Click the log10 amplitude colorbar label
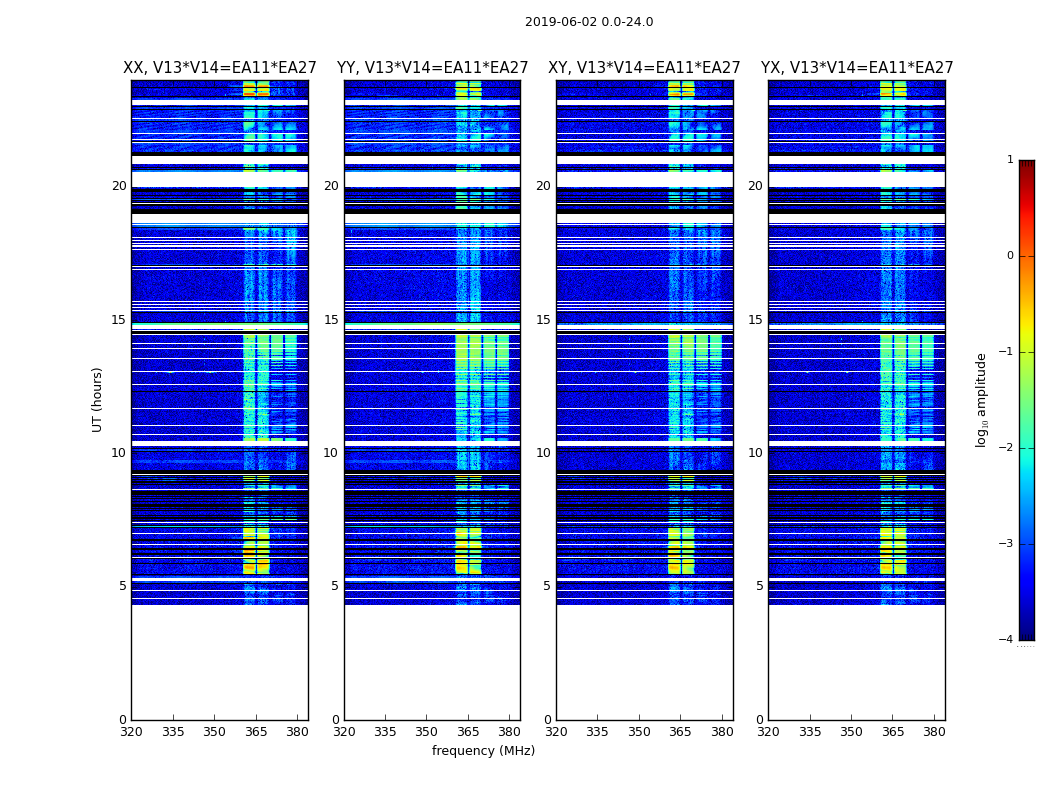Viewport: 1050px width, 800px height. click(x=981, y=400)
